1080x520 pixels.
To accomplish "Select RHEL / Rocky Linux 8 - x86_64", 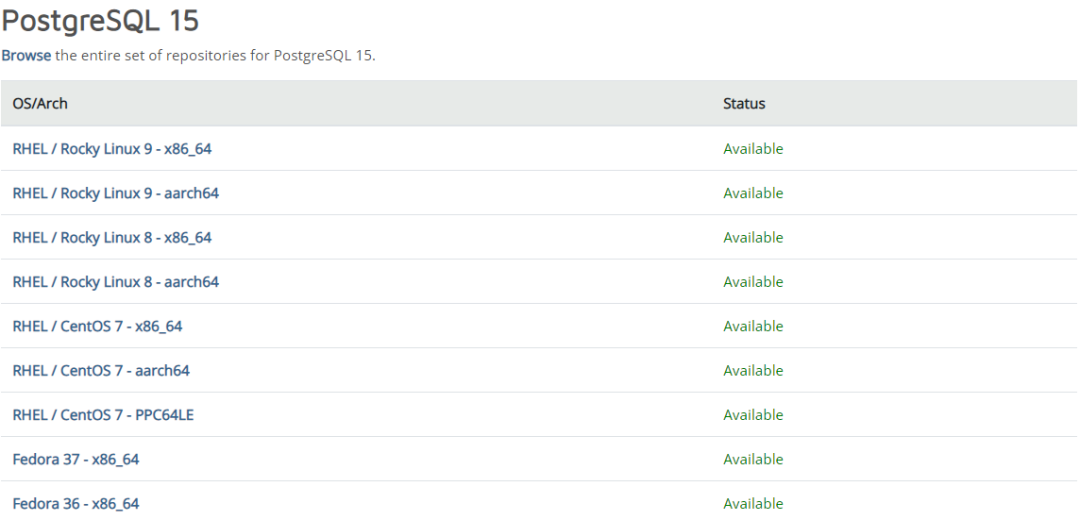I will click(x=112, y=238).
